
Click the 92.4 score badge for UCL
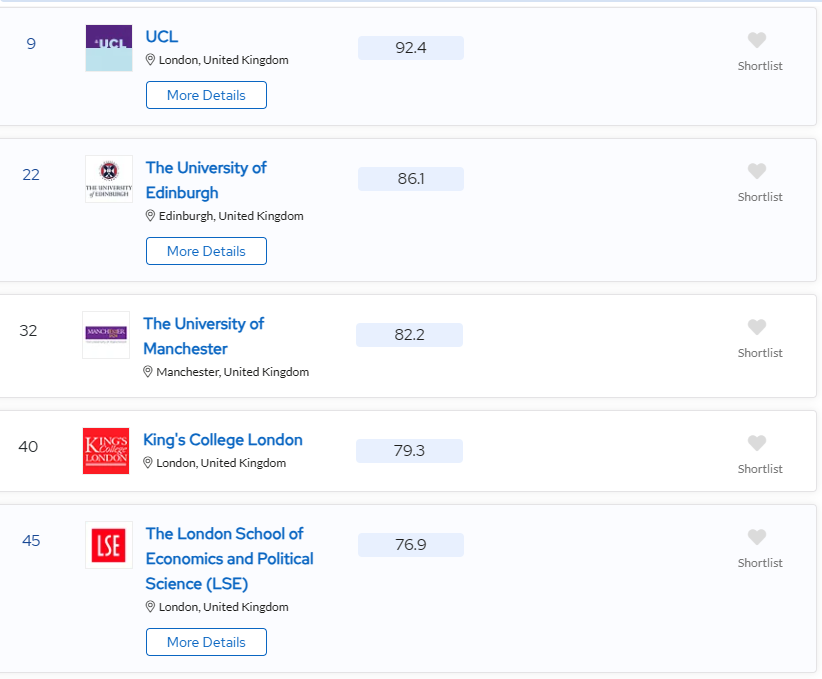point(410,48)
